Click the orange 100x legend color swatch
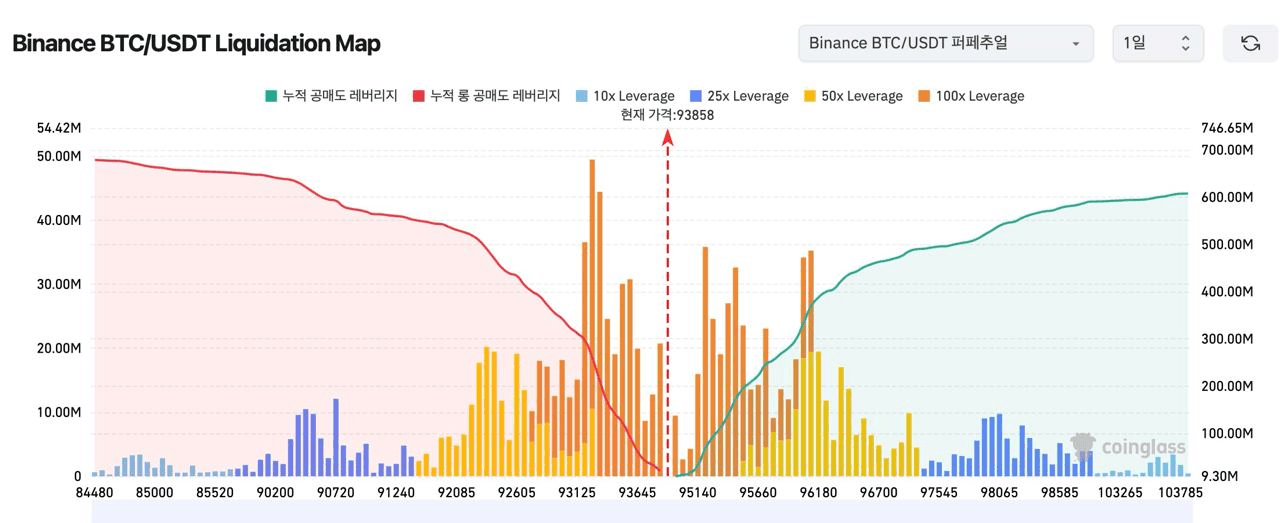1280x523 pixels. point(924,96)
